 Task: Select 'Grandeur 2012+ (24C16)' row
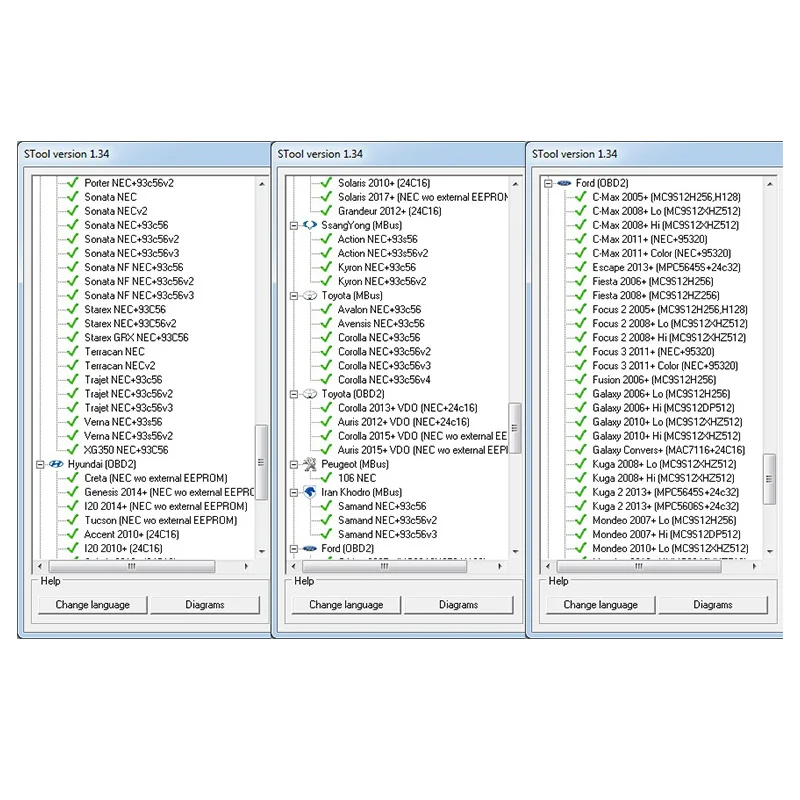pos(390,211)
